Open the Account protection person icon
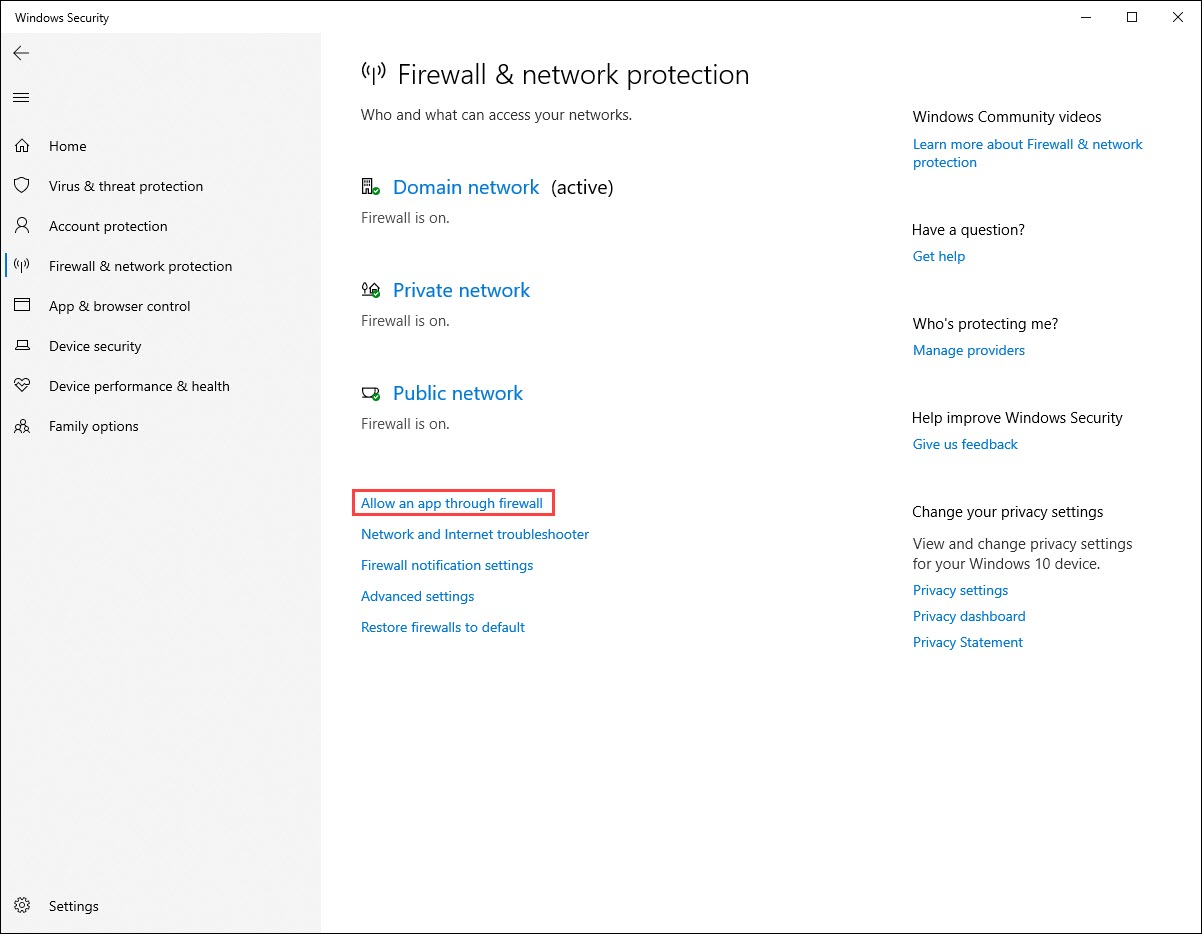This screenshot has width=1202, height=934. [22, 226]
